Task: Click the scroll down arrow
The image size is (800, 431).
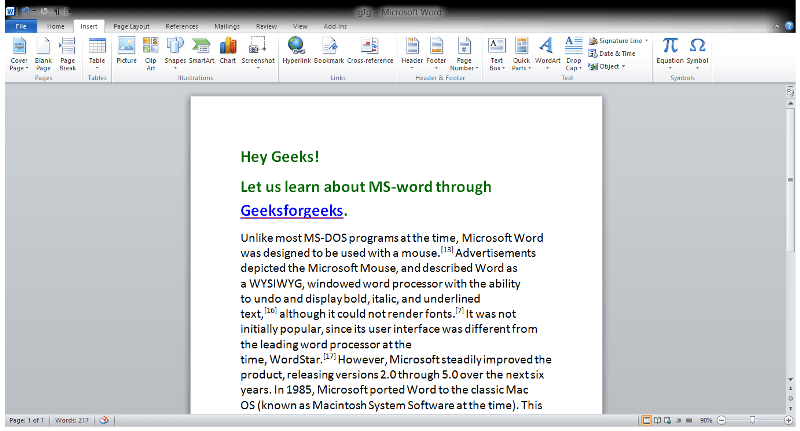Action: [790, 379]
